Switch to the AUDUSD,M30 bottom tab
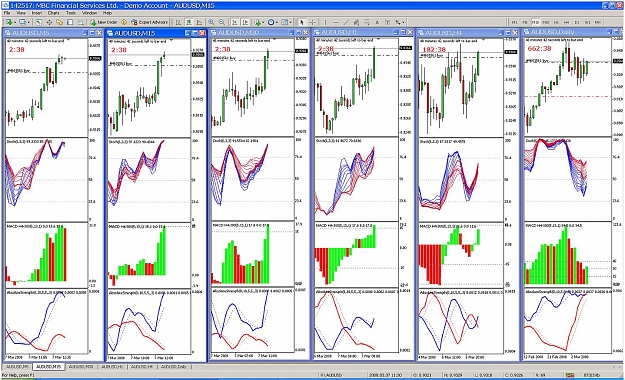 81,366
